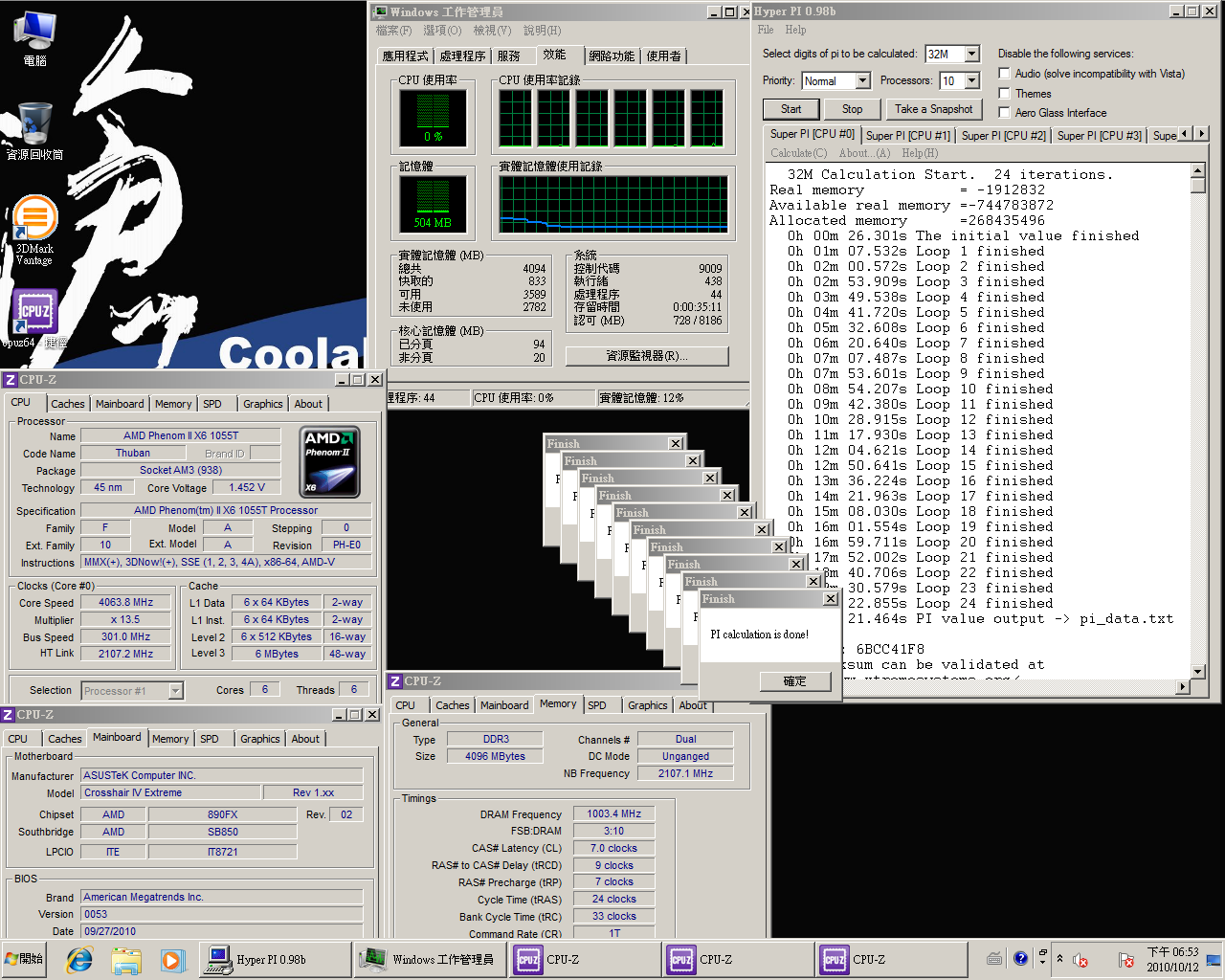Click the volume icon in system tray

click(1081, 960)
